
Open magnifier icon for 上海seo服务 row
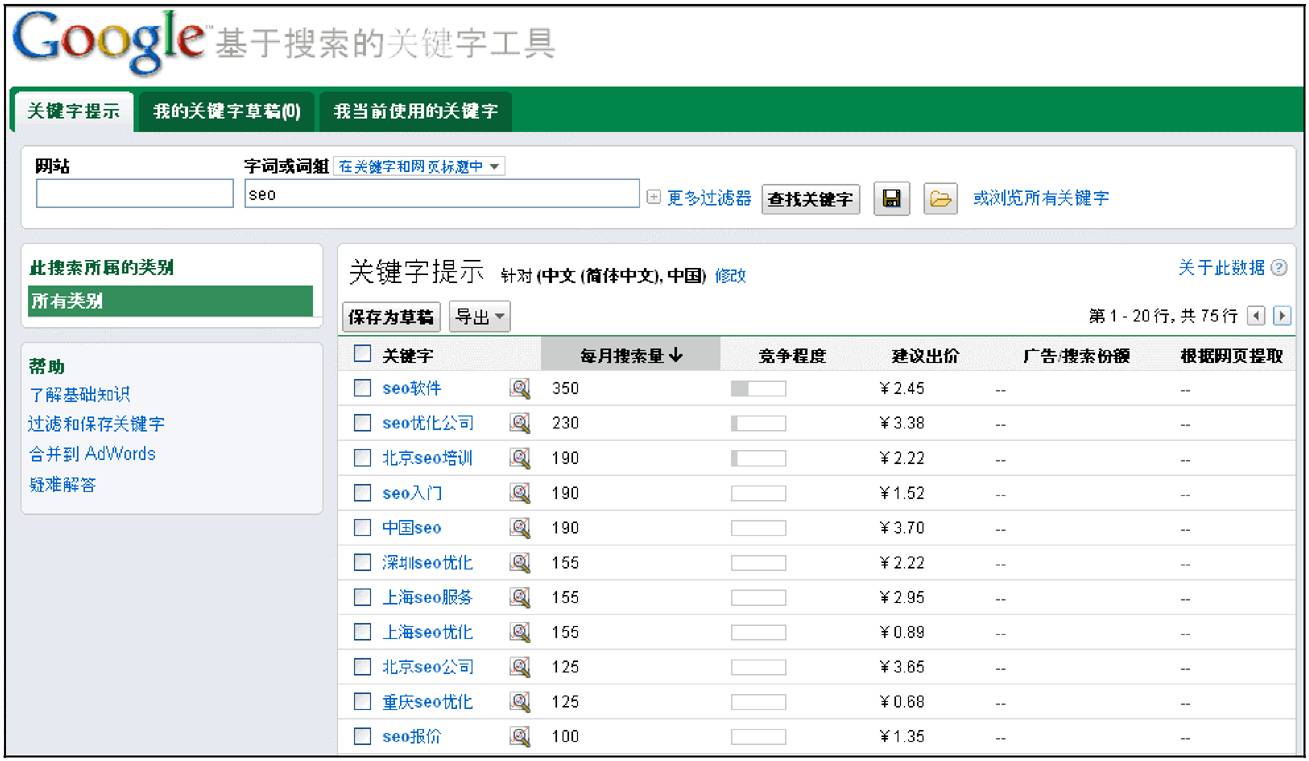[520, 597]
